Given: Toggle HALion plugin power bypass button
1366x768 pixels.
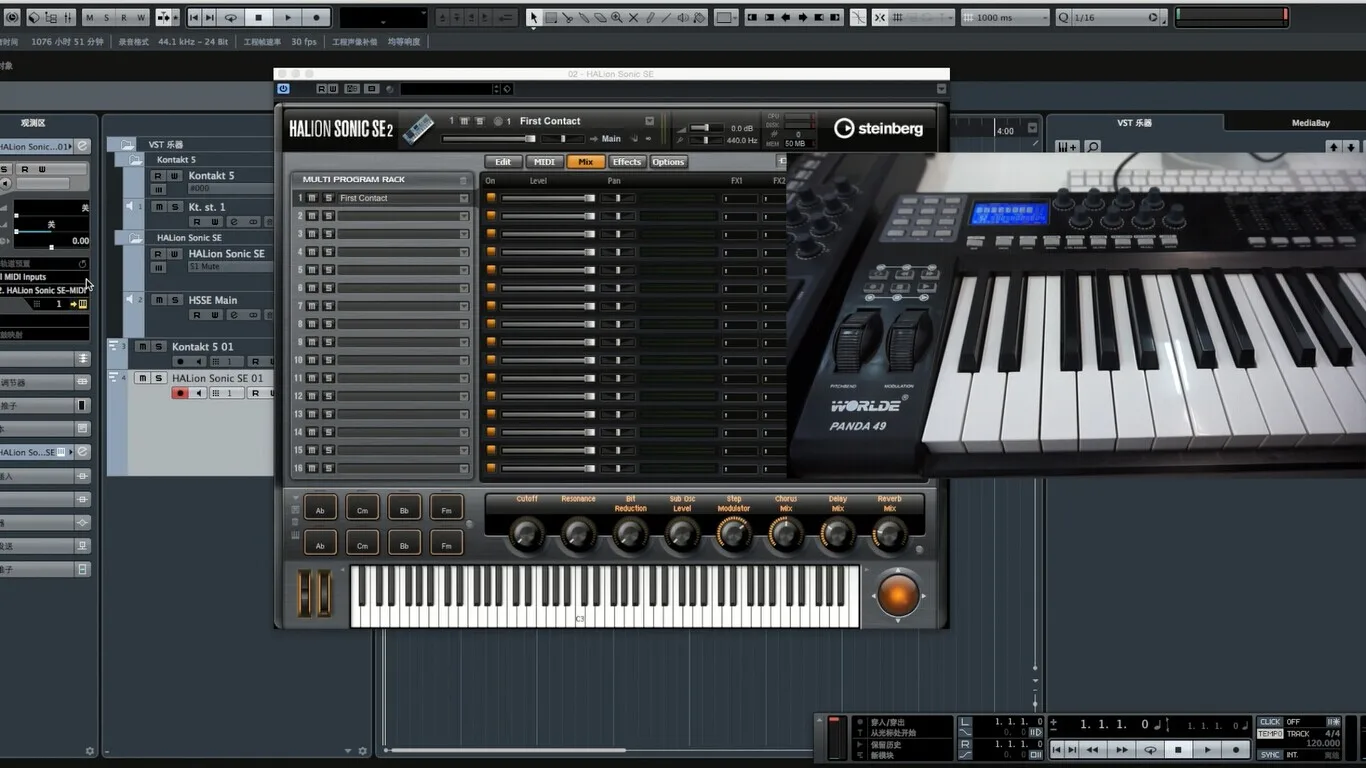Looking at the screenshot, I should (283, 89).
